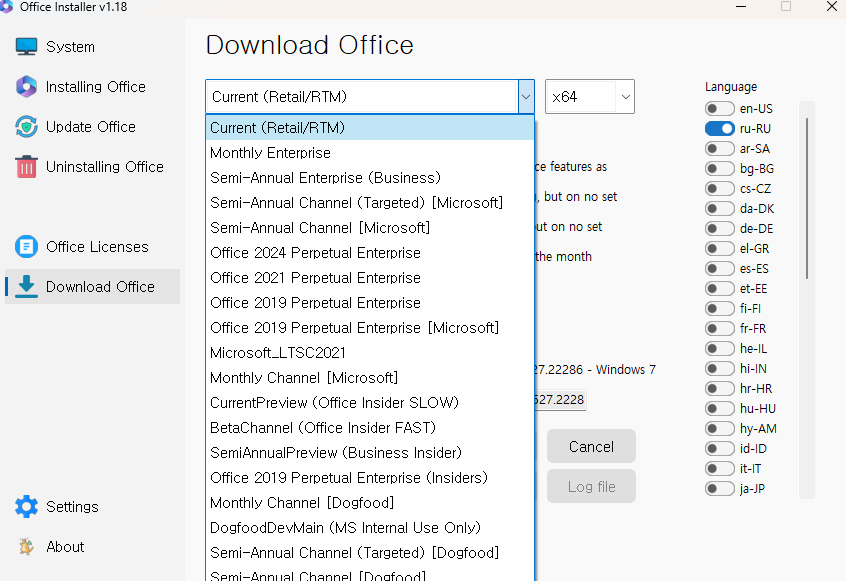Viewport: 846px width, 581px height.
Task: Click the System monitor icon
Action: [26, 46]
